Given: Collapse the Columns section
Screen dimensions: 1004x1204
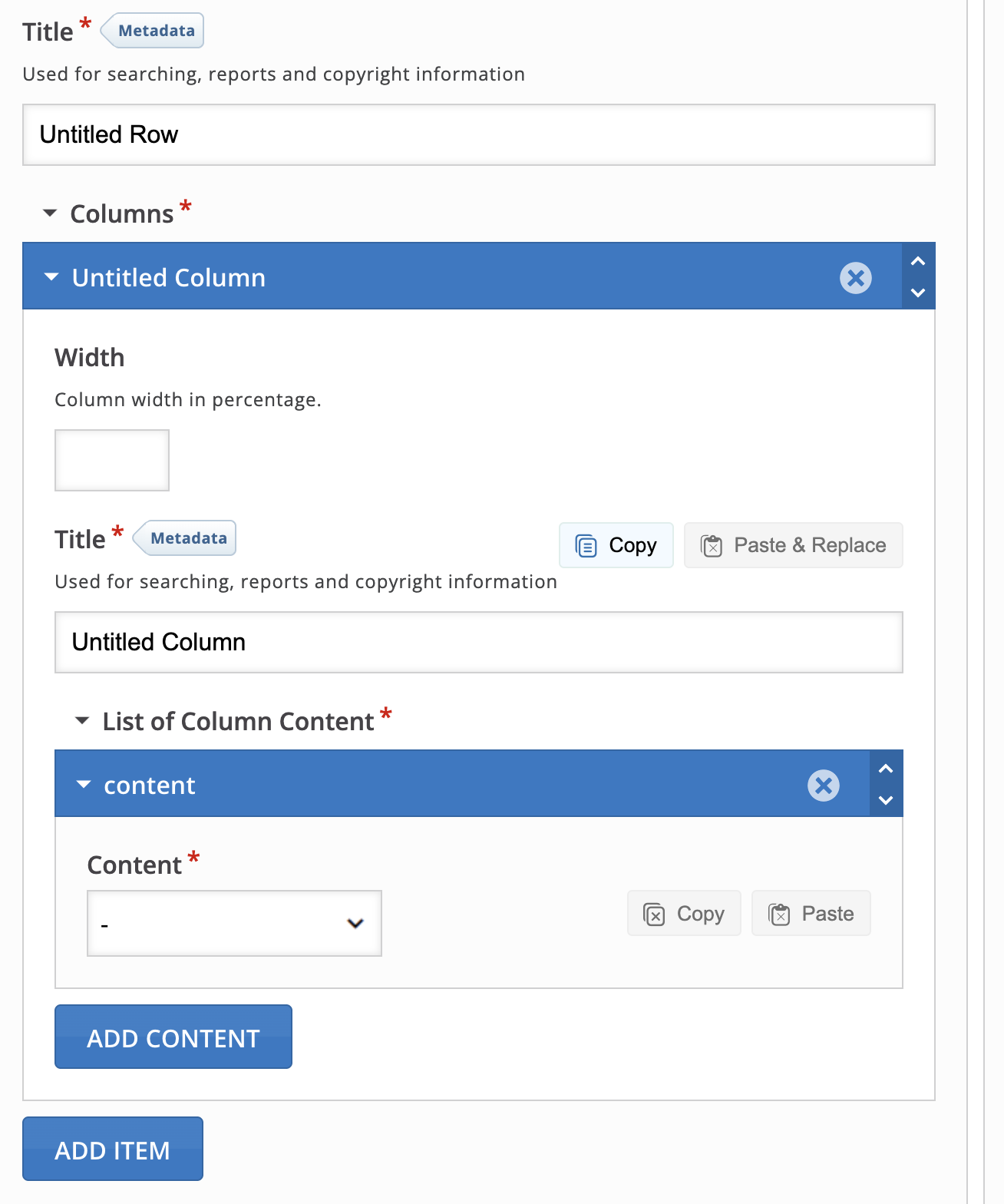Looking at the screenshot, I should click(50, 213).
